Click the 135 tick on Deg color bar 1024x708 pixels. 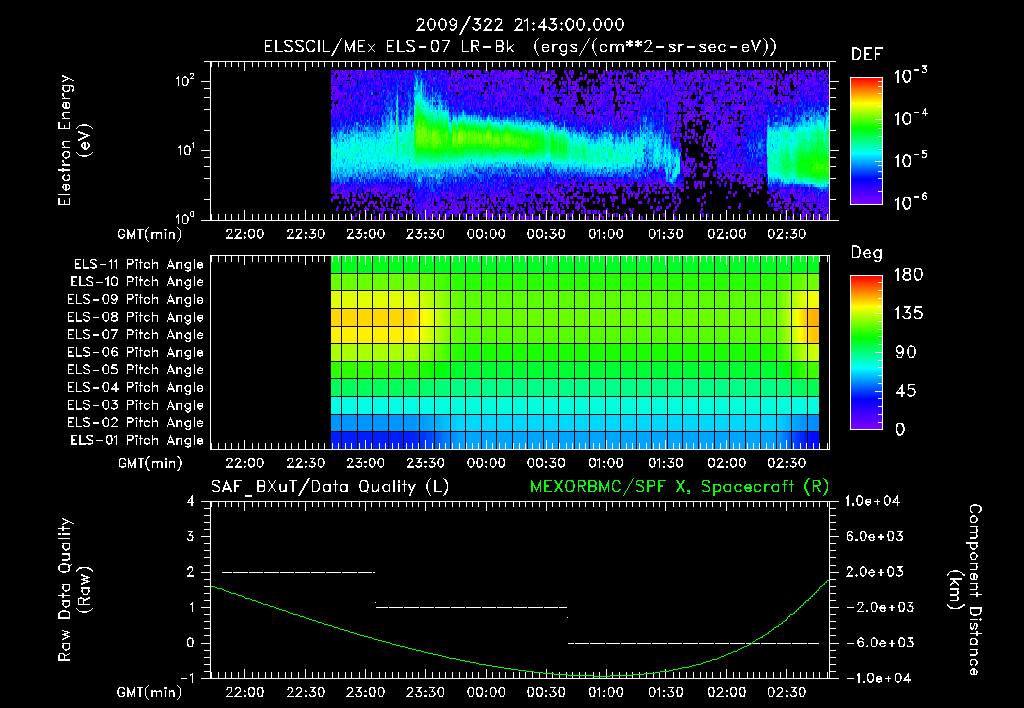[x=908, y=314]
